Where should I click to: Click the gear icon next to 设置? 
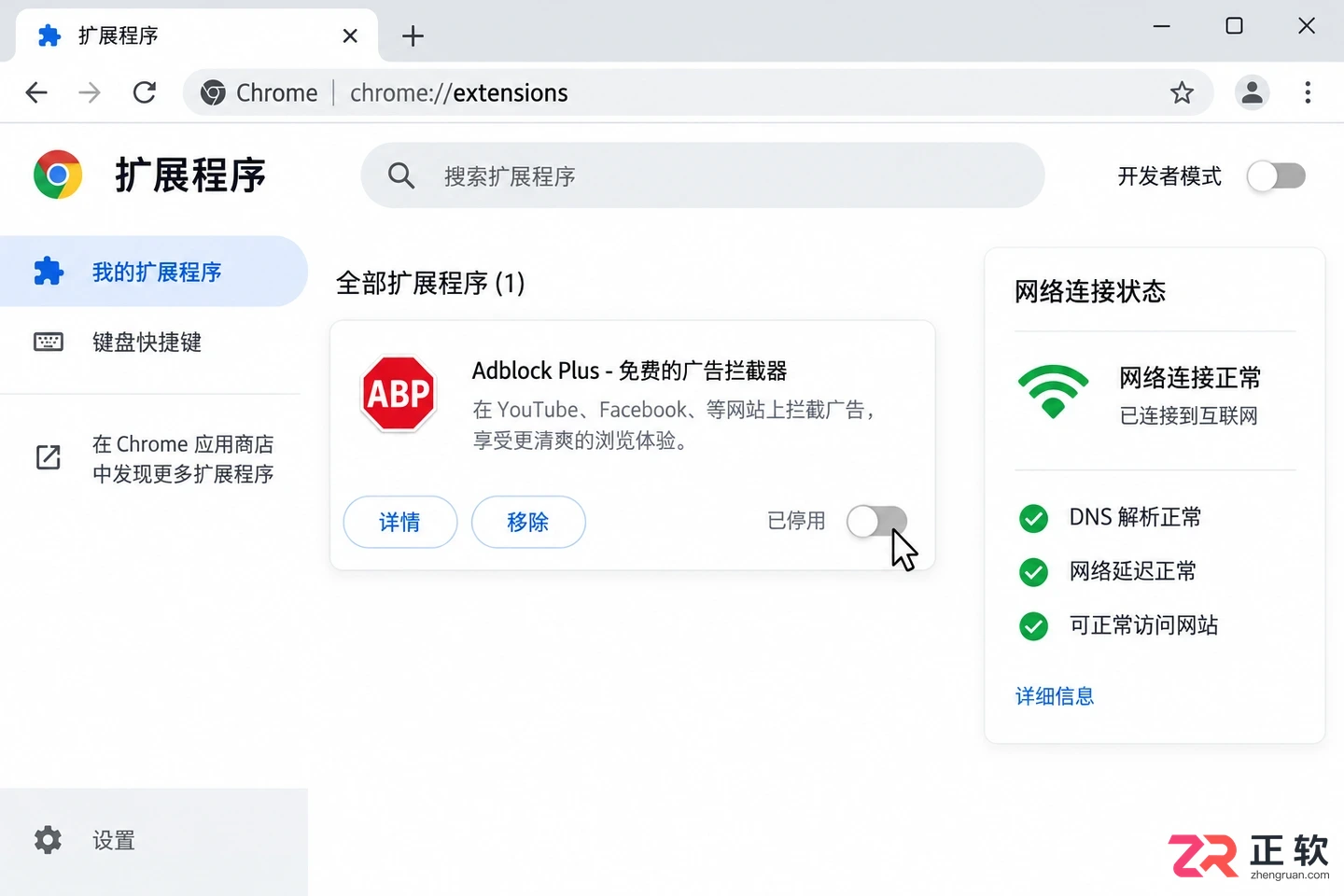(49, 840)
